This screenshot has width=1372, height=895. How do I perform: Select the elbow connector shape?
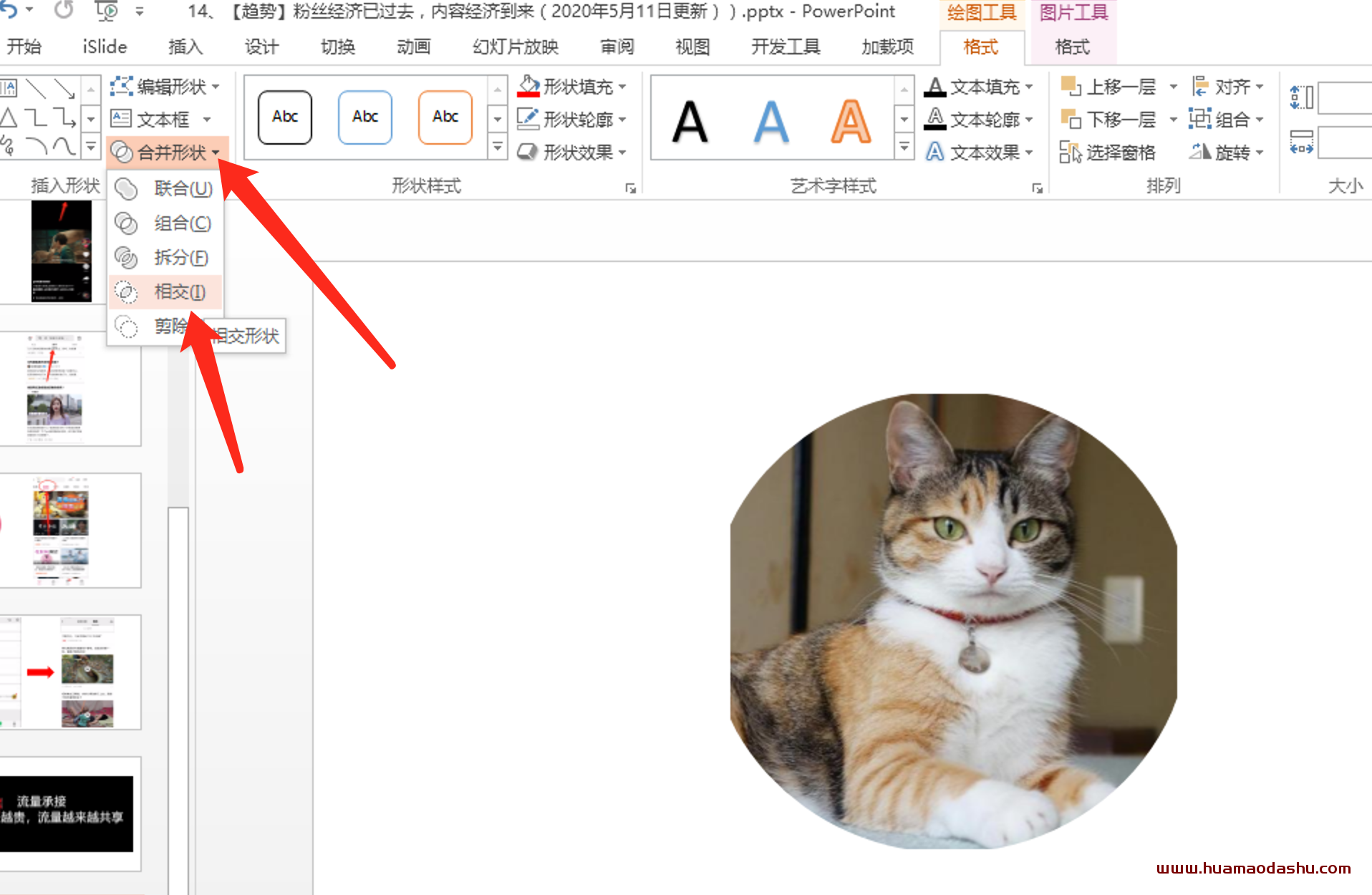coord(36,117)
